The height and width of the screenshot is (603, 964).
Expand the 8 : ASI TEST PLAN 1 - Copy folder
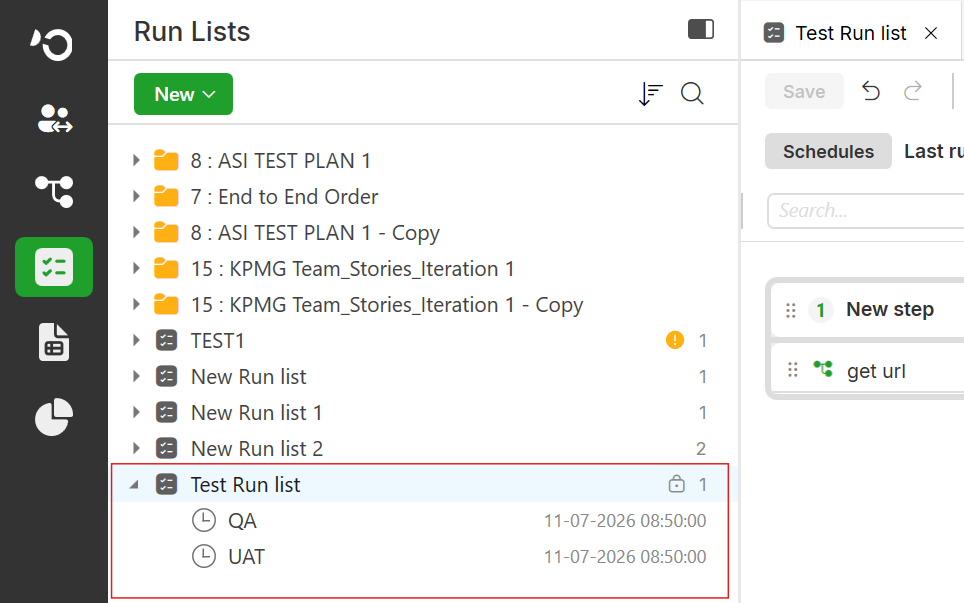click(x=136, y=233)
